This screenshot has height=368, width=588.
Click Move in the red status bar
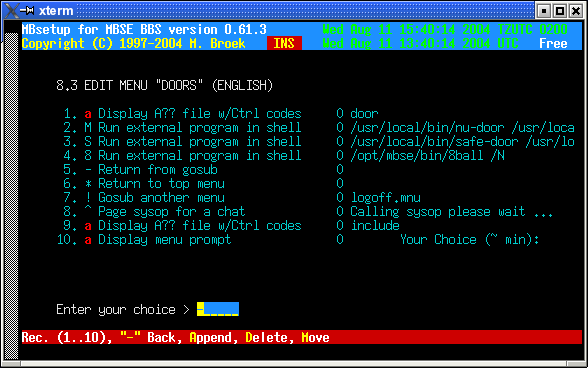coord(315,338)
